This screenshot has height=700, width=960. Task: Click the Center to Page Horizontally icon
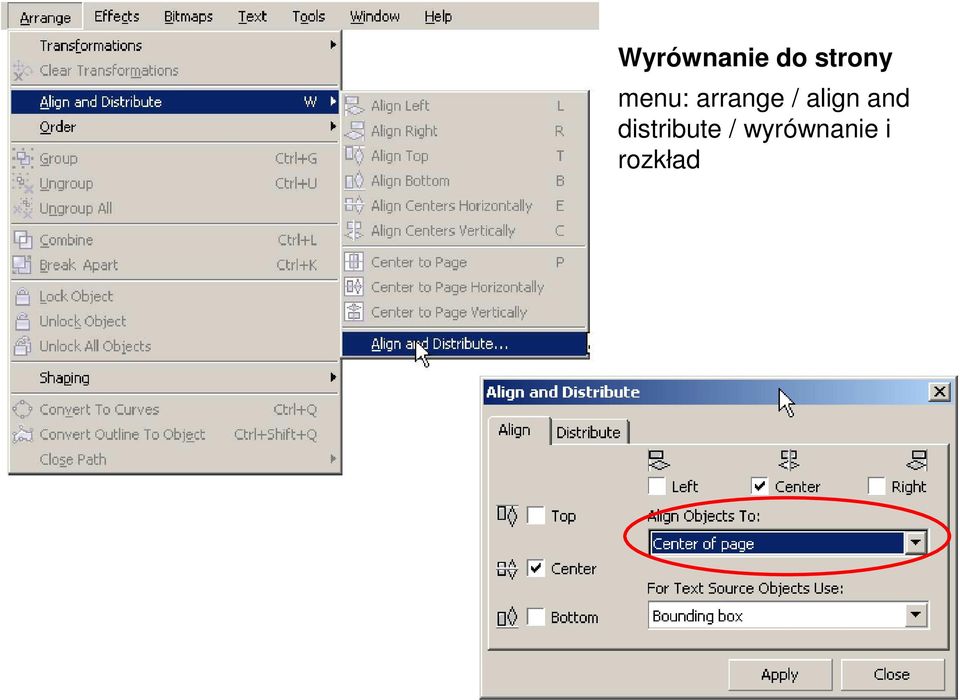tap(354, 287)
